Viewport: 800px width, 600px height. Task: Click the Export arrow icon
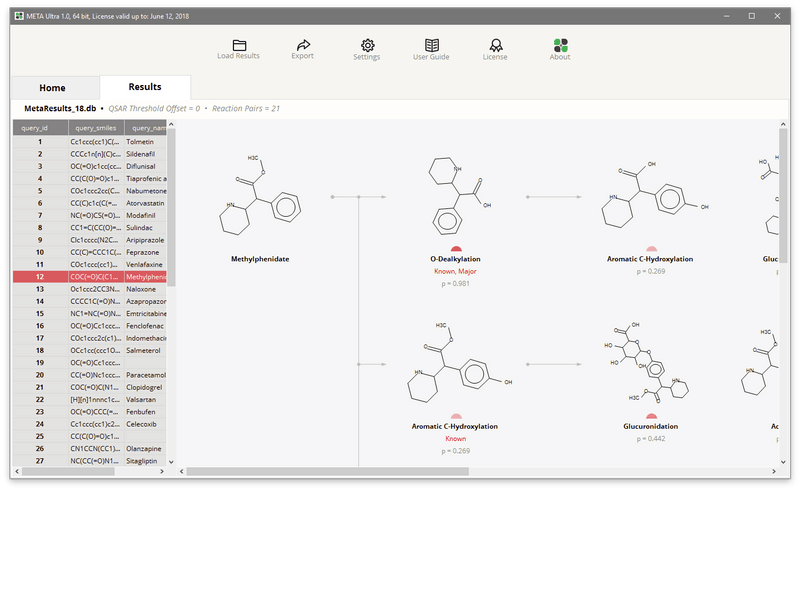tap(303, 45)
